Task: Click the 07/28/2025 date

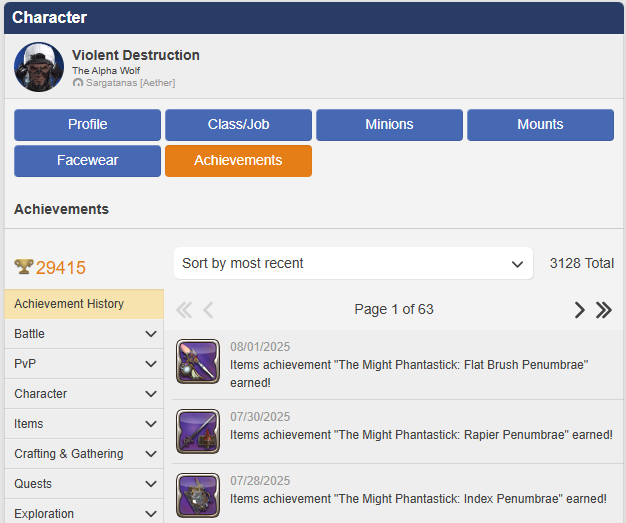Action: point(260,480)
